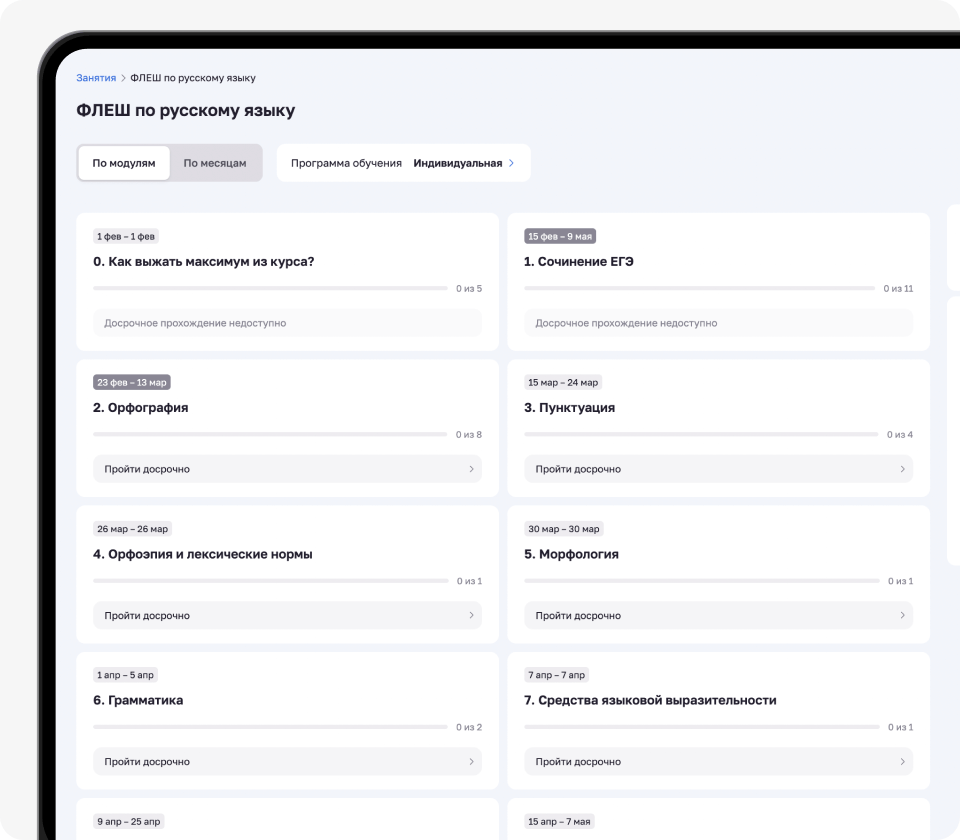Open the "Индивидуальная" program dropdown

click(x=459, y=162)
